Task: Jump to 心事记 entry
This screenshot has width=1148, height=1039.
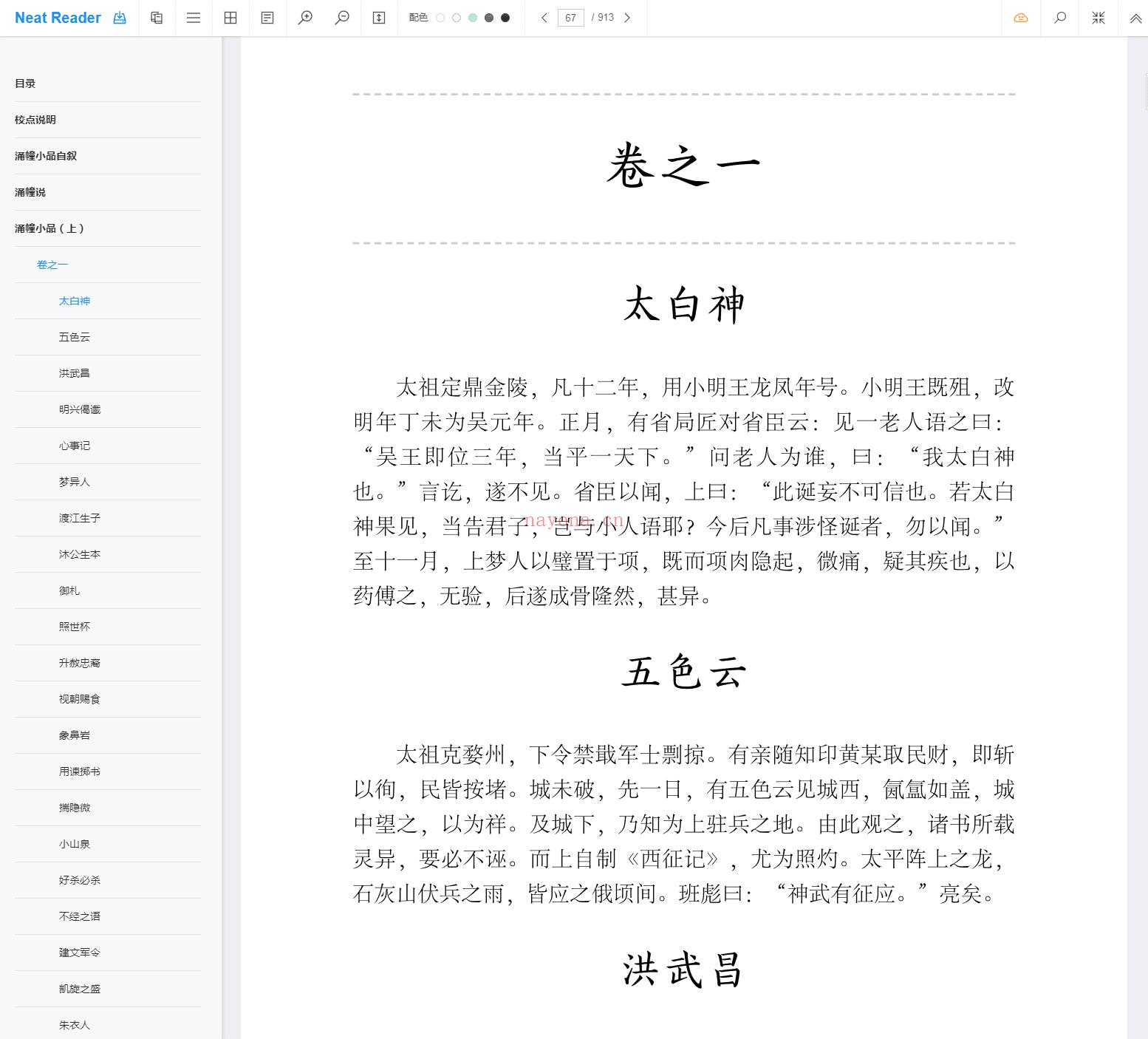Action: pos(75,446)
